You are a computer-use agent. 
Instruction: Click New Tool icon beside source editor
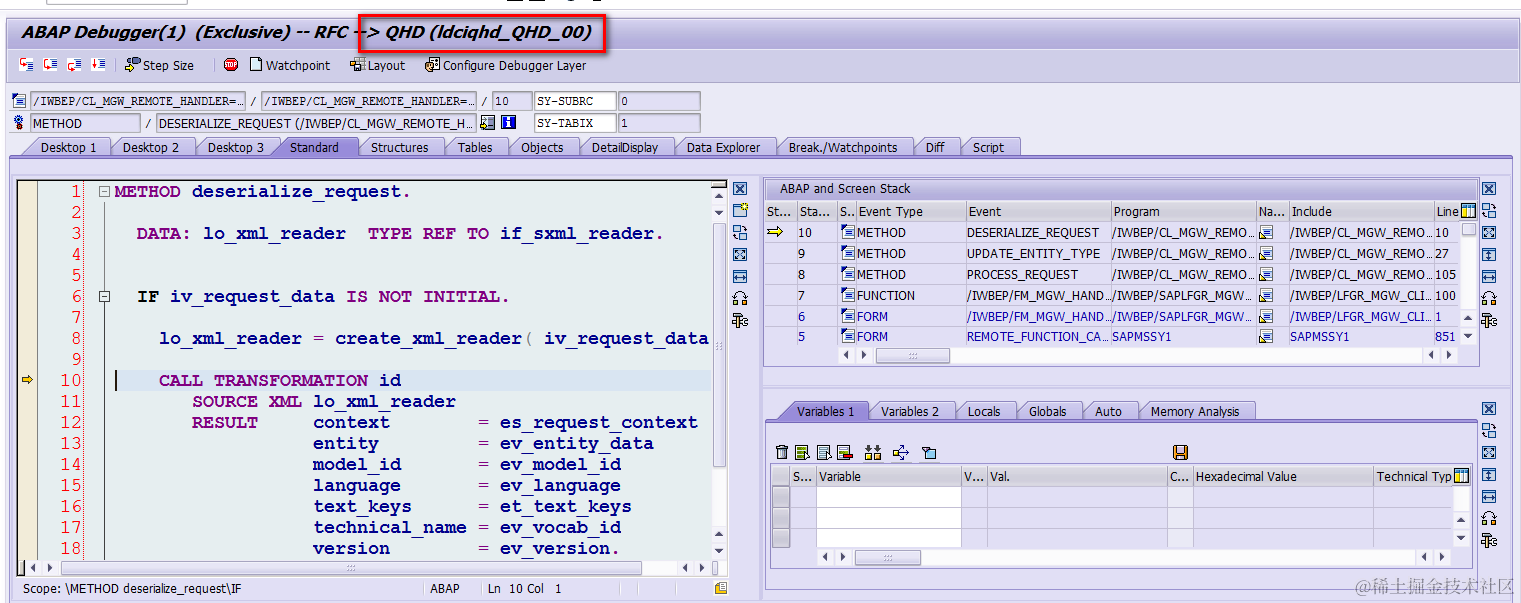pos(740,210)
